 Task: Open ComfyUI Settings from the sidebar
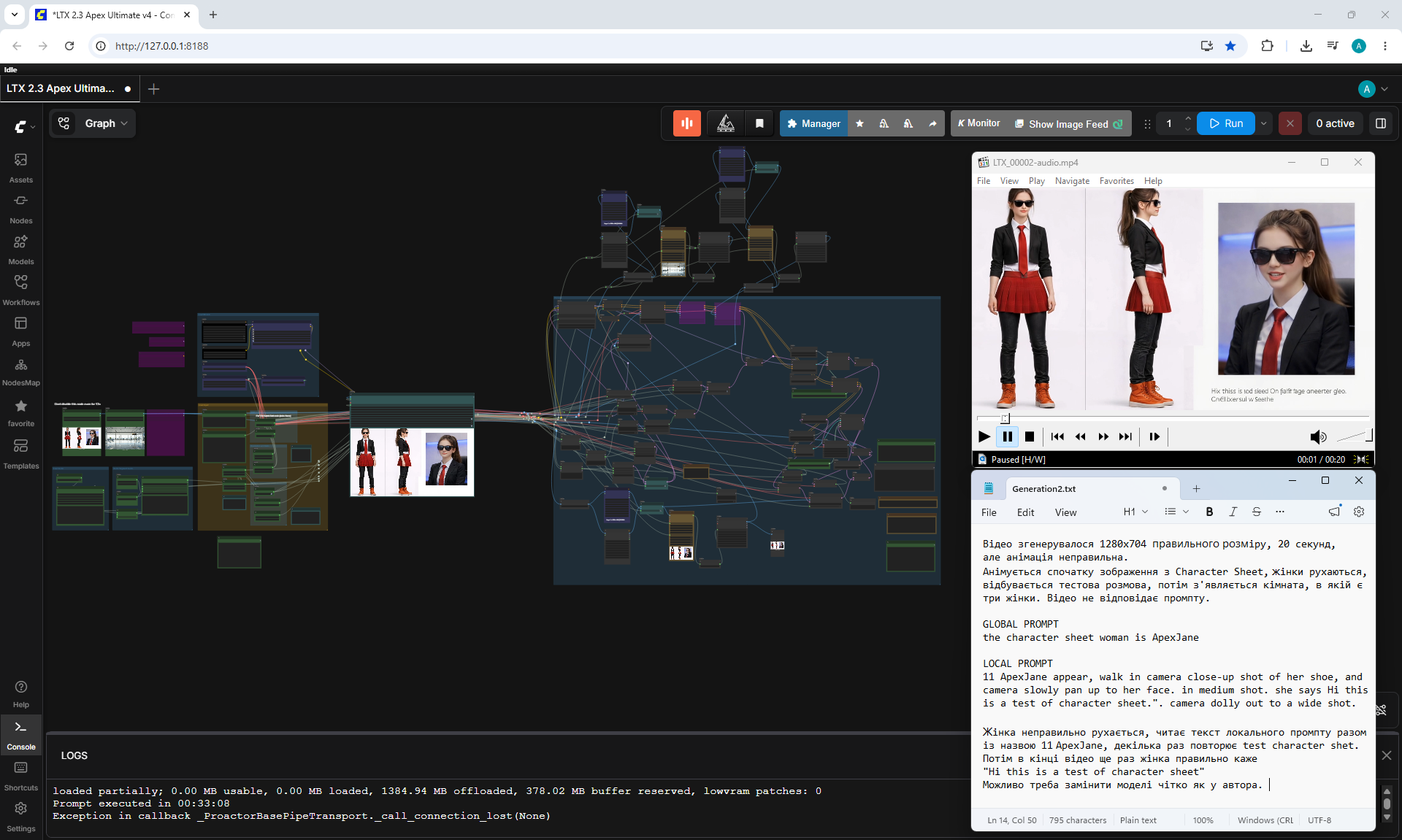point(21,817)
